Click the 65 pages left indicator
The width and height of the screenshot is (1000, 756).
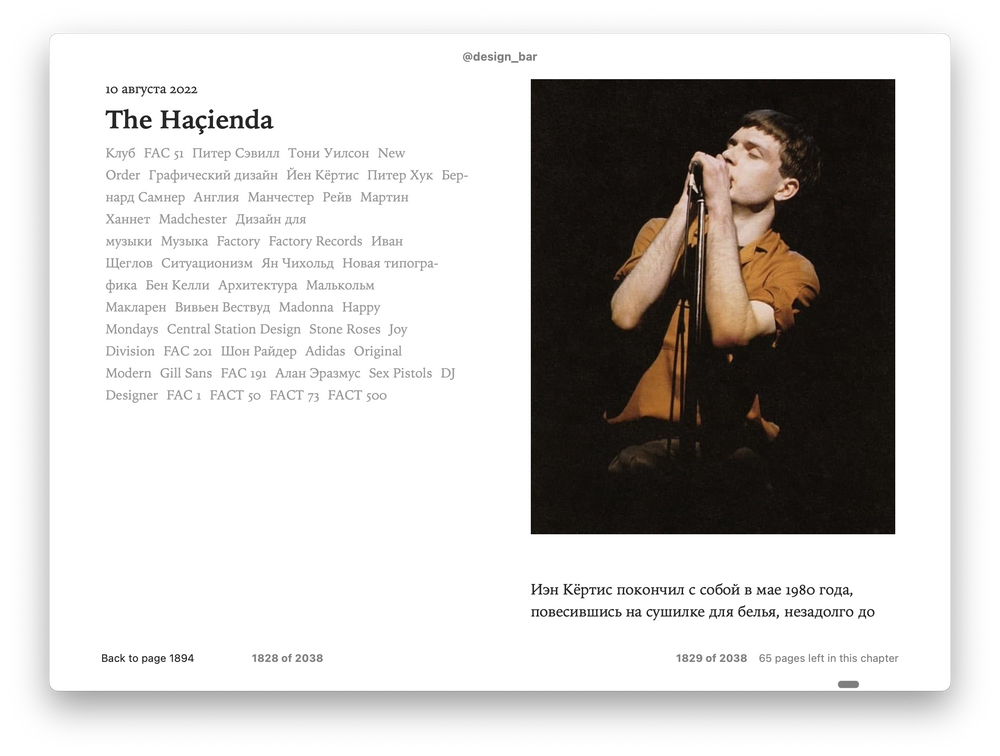pos(828,658)
